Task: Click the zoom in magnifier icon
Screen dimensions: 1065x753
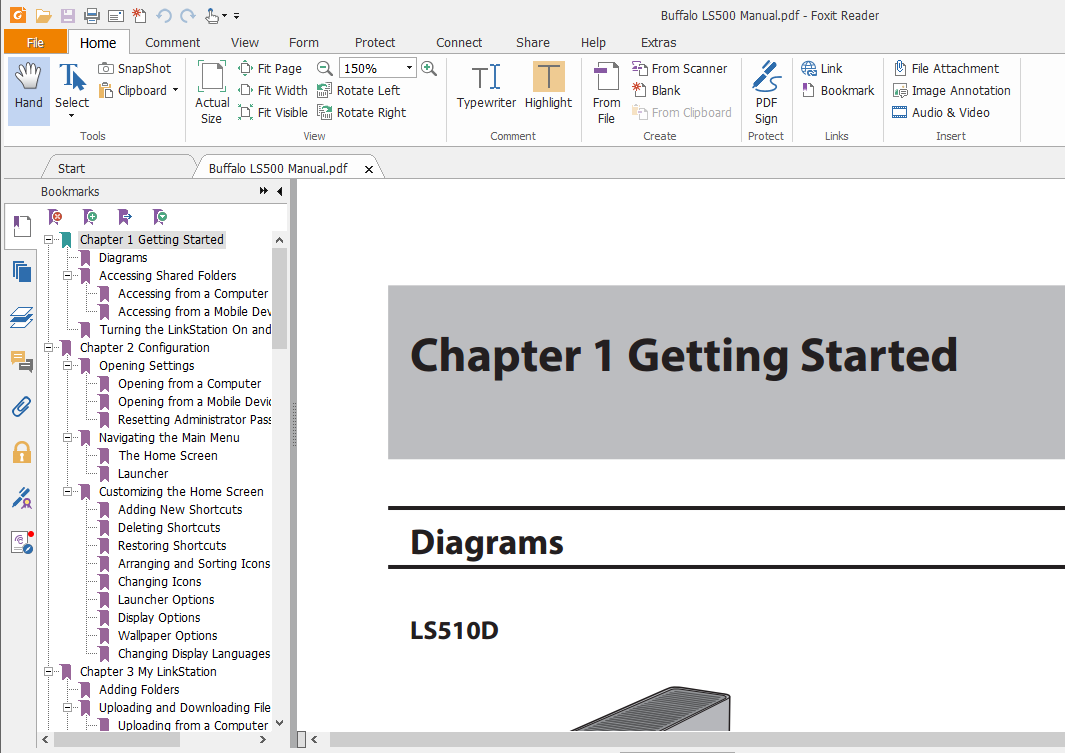Action: pyautogui.click(x=429, y=68)
